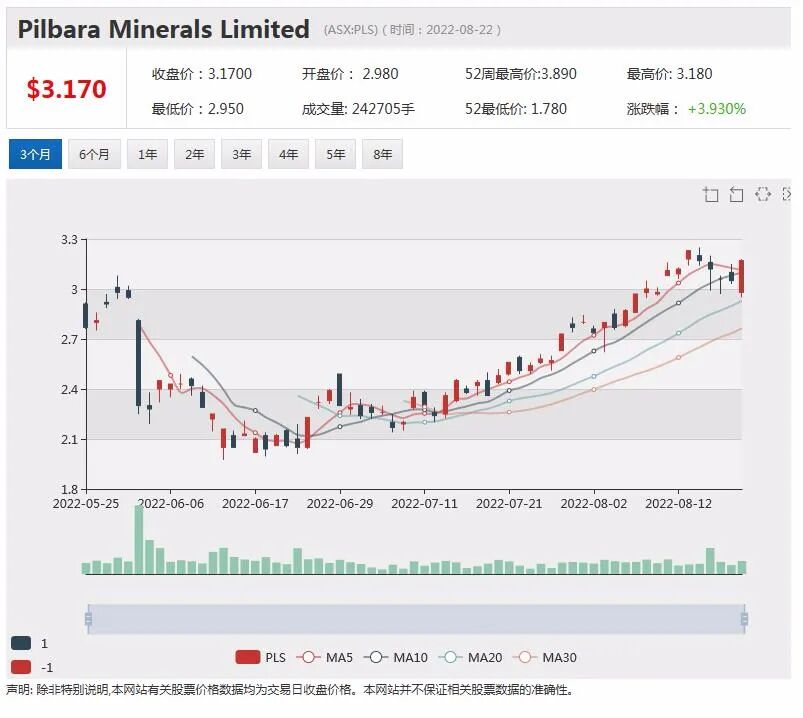Click the zoom reset back icon
This screenshot has width=803, height=718.
(736, 195)
